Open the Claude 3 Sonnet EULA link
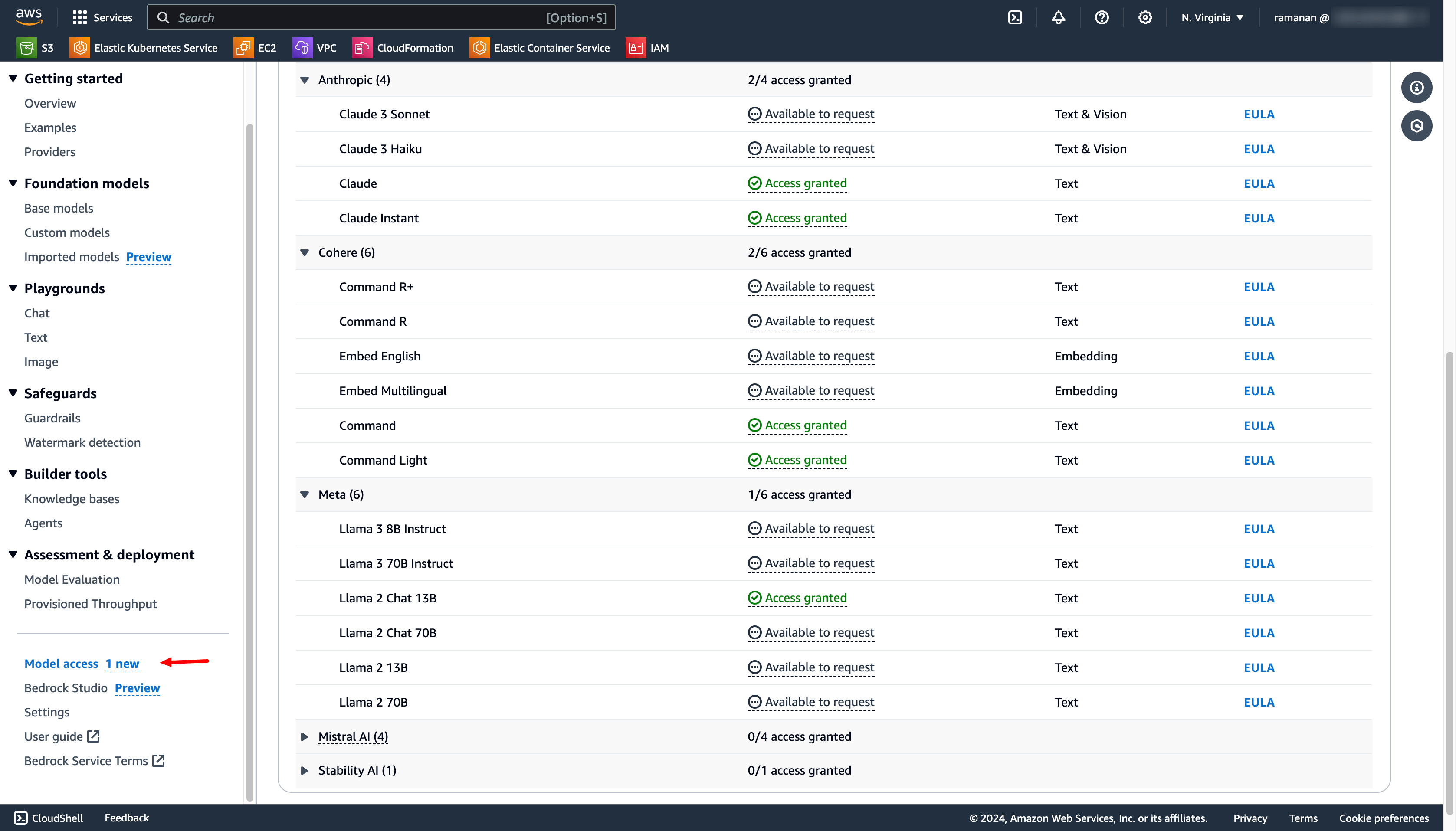 (1259, 114)
